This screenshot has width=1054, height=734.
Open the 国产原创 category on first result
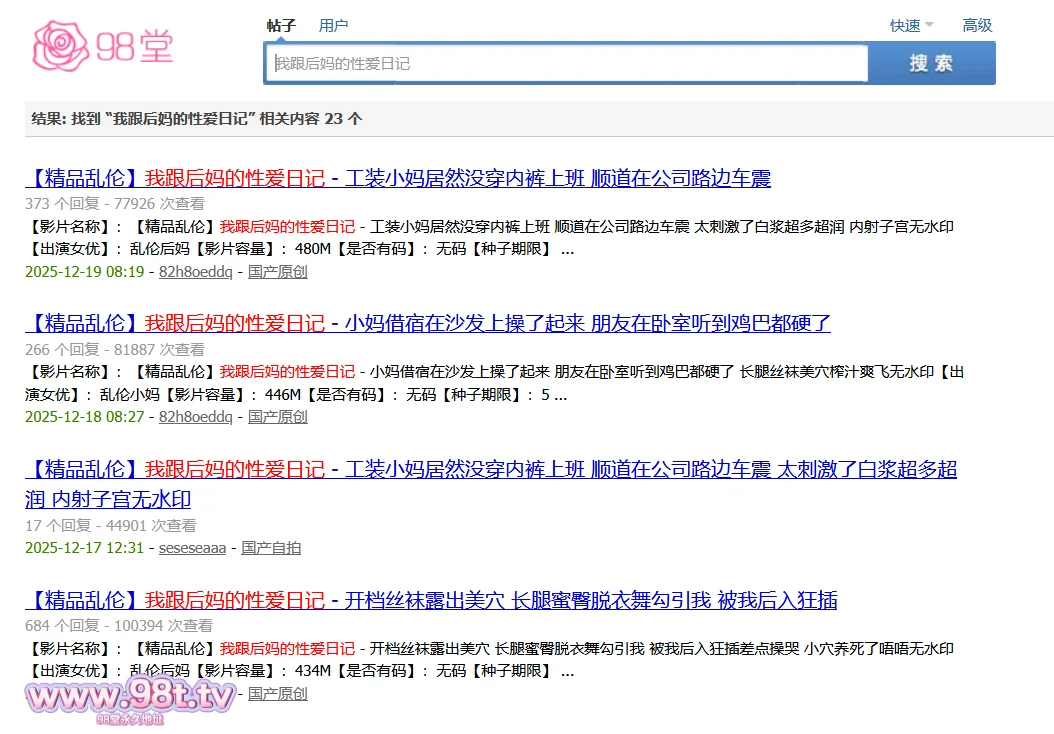pyautogui.click(x=278, y=271)
